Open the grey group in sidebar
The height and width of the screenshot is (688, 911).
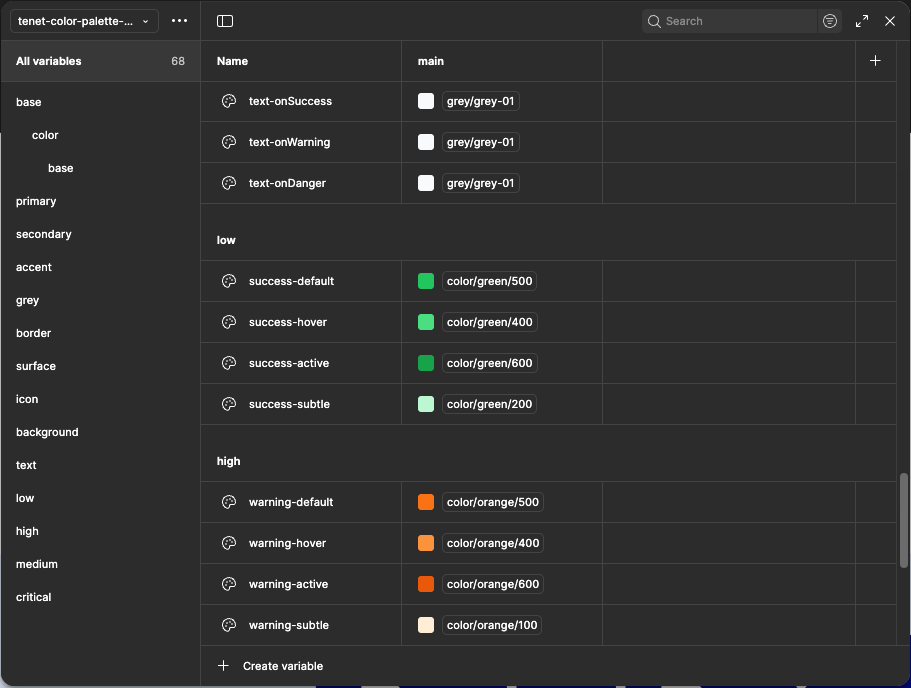click(27, 300)
